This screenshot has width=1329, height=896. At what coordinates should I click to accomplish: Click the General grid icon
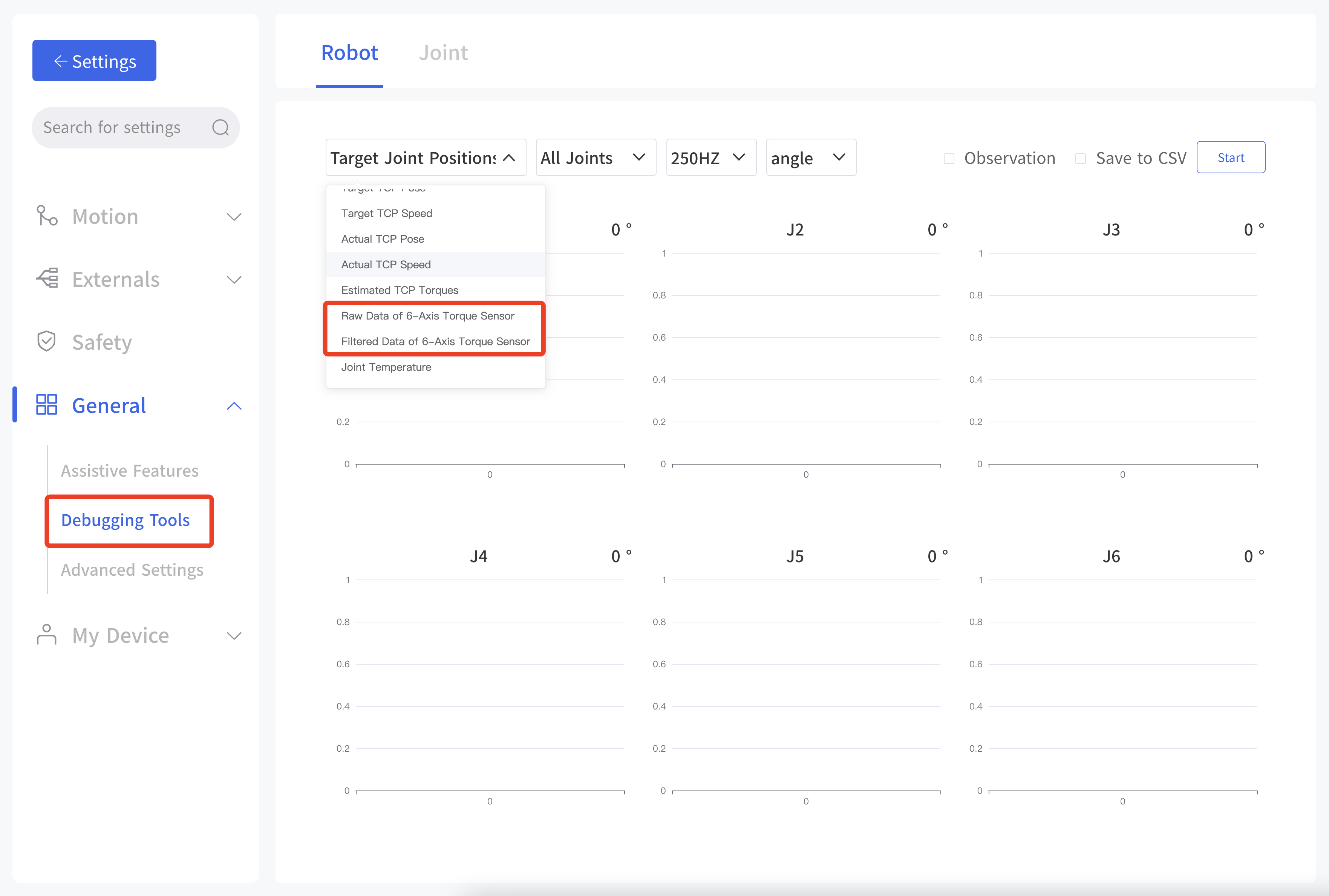(x=46, y=405)
